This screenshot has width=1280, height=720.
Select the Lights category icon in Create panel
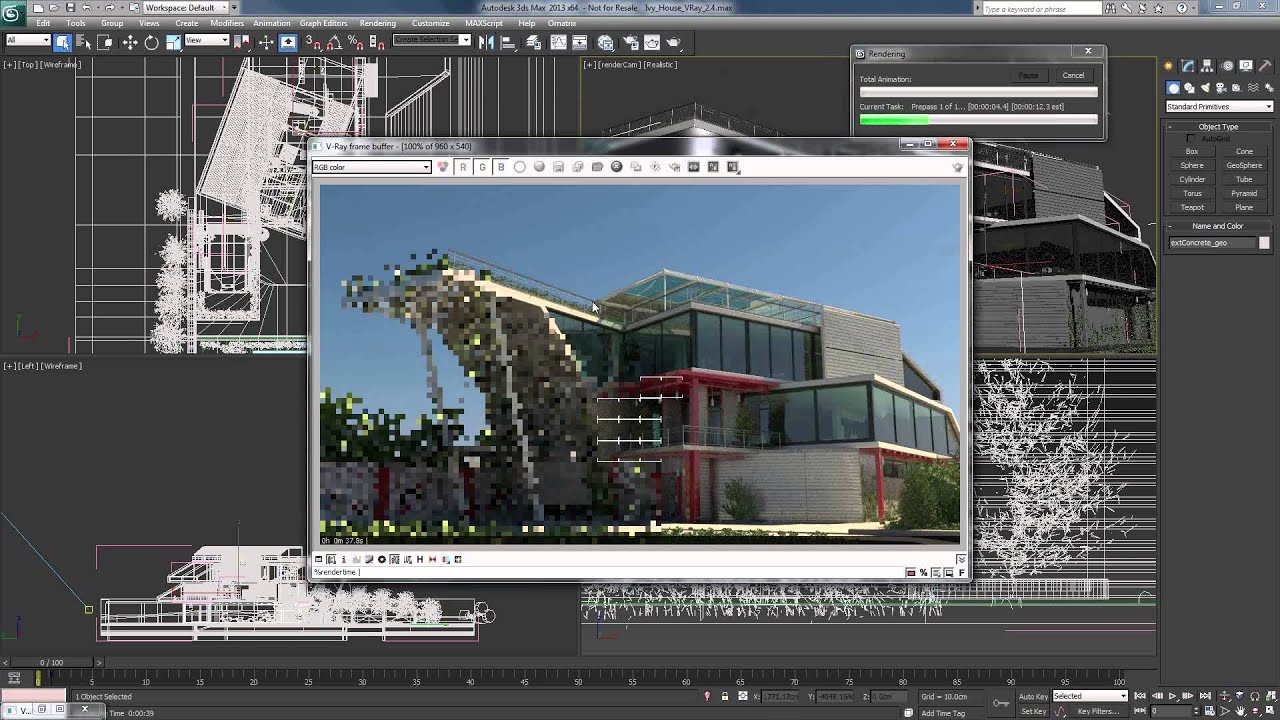tap(1204, 88)
